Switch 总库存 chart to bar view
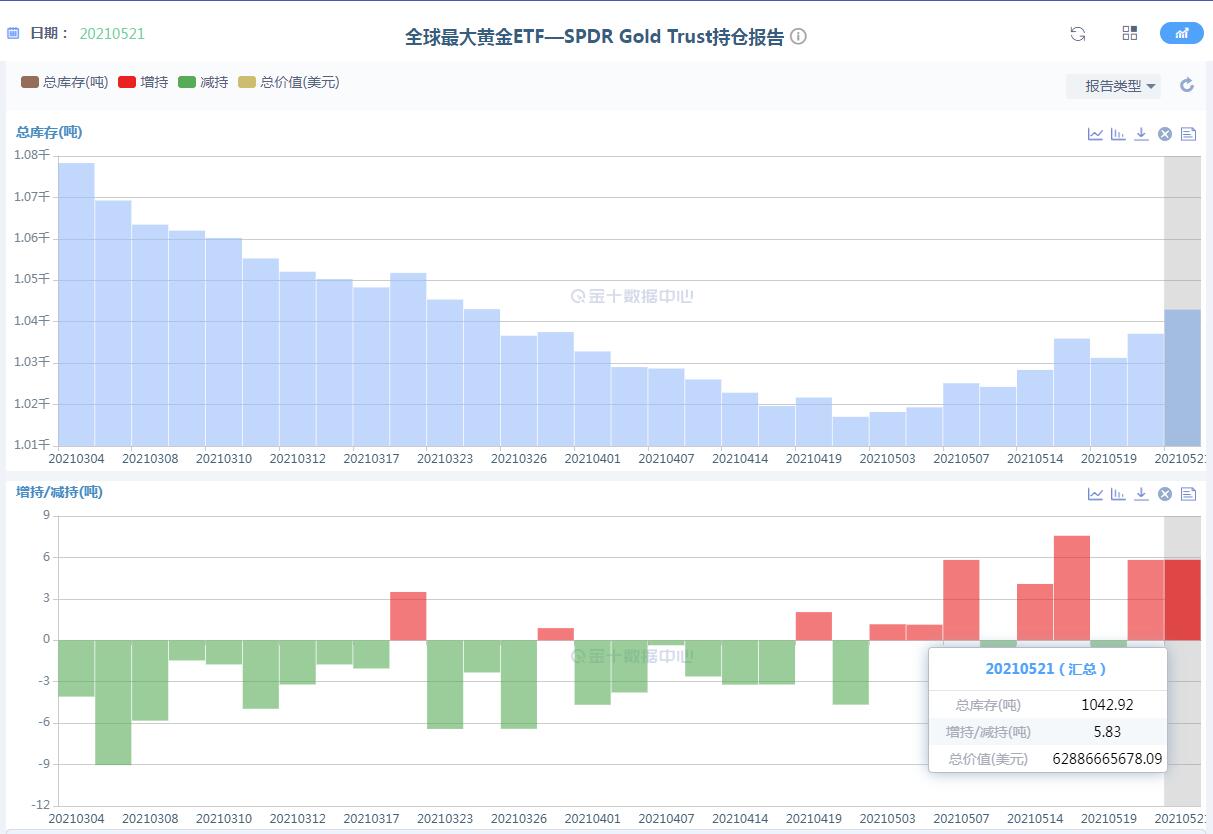Image resolution: width=1213 pixels, height=834 pixels. tap(1118, 134)
